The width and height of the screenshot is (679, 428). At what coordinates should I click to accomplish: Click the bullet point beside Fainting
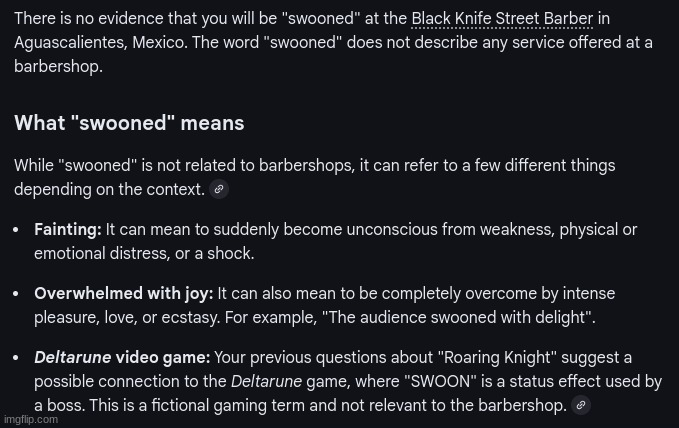16,230
